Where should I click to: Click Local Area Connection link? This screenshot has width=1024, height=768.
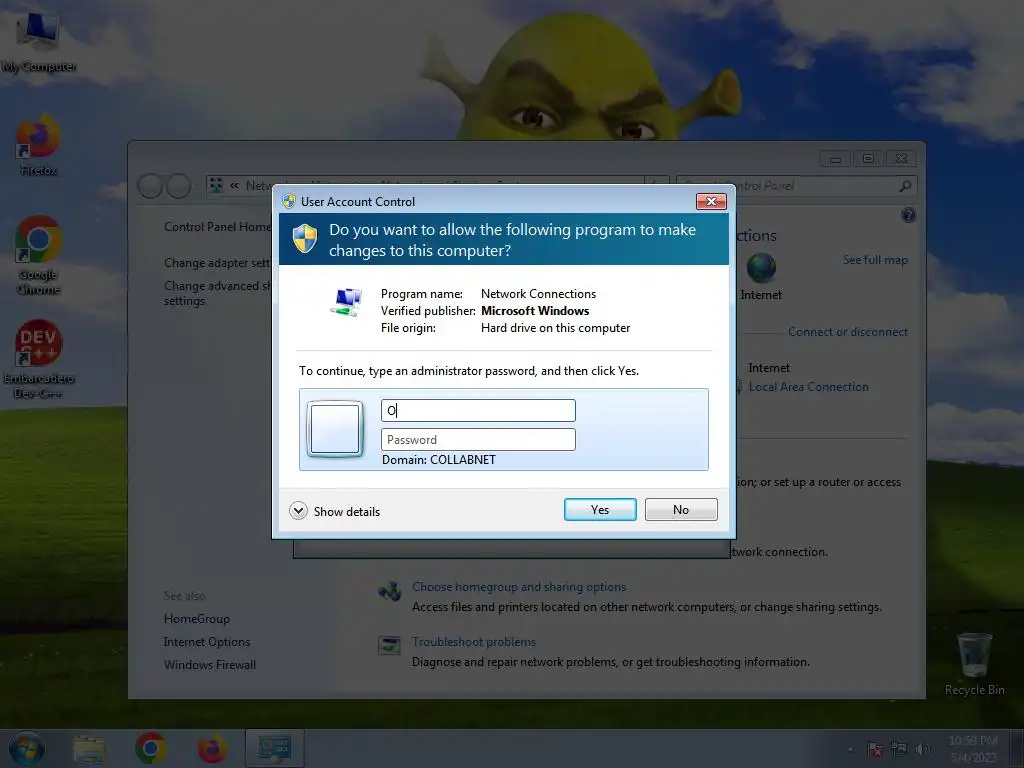point(808,387)
